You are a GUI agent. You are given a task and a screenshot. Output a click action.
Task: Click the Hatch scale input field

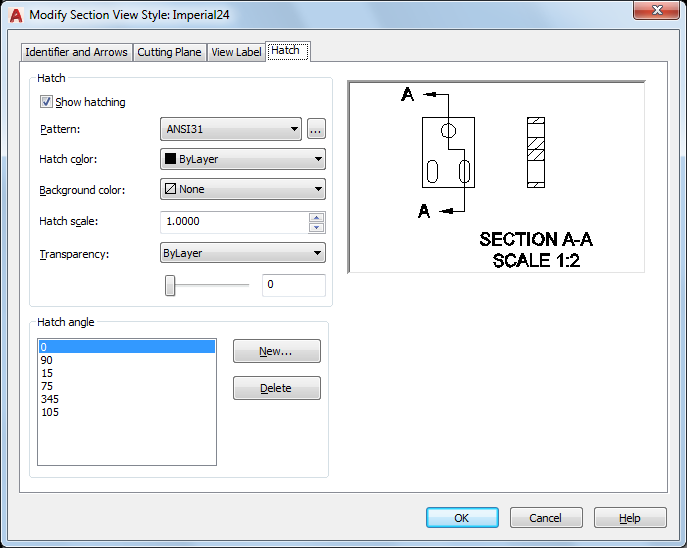(233, 222)
